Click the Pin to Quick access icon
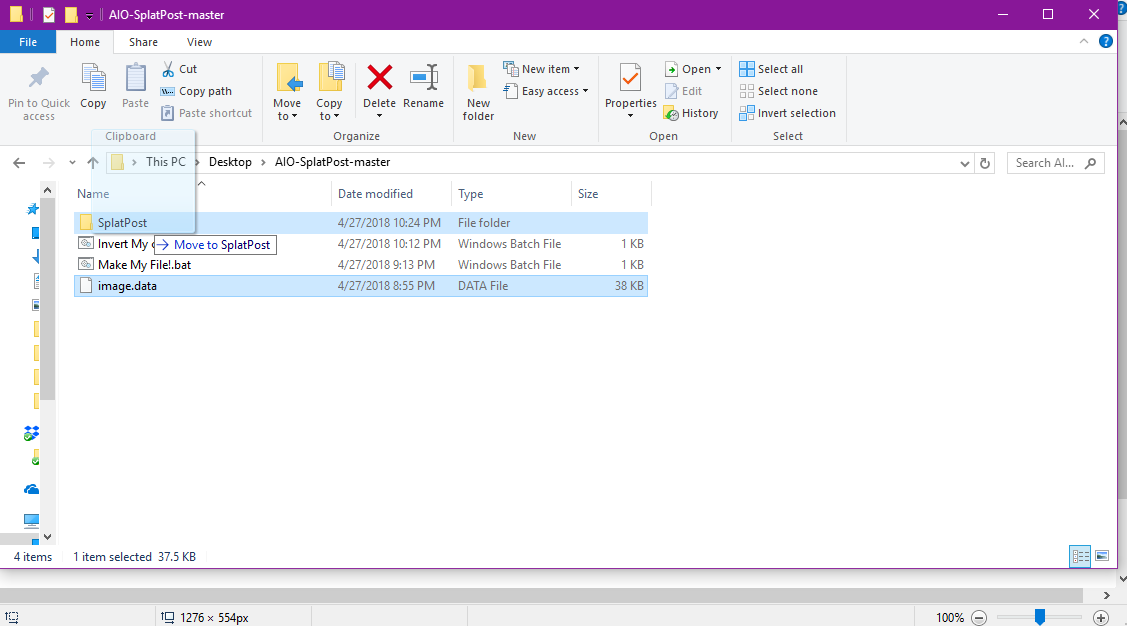This screenshot has height=626, width=1127. pyautogui.click(x=39, y=78)
